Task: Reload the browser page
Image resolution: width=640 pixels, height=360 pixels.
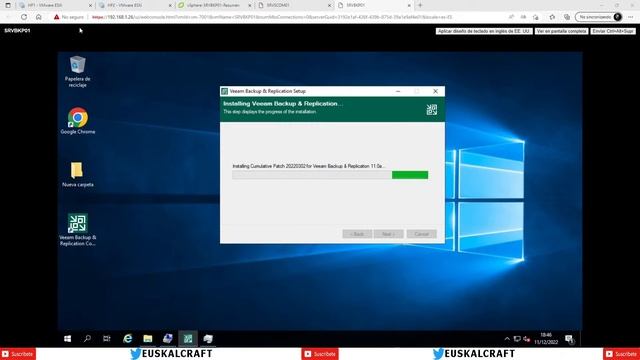Action: [x=24, y=17]
